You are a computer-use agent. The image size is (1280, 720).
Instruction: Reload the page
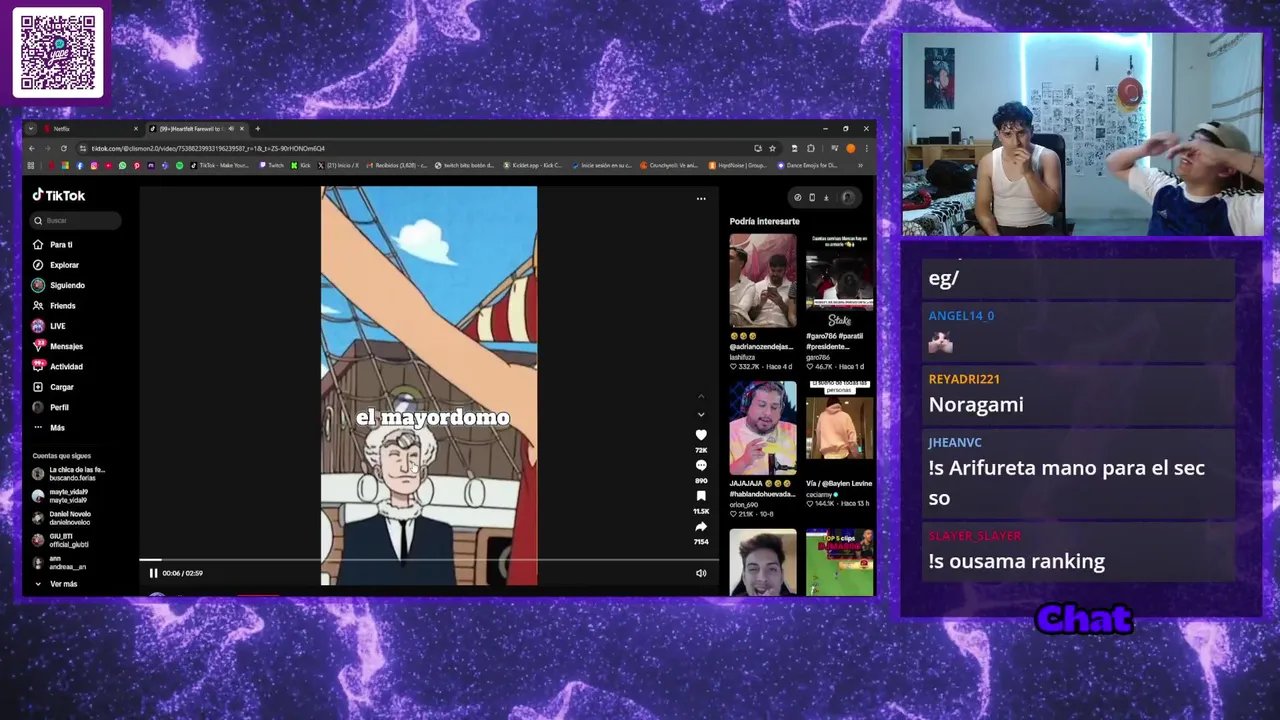click(x=64, y=148)
